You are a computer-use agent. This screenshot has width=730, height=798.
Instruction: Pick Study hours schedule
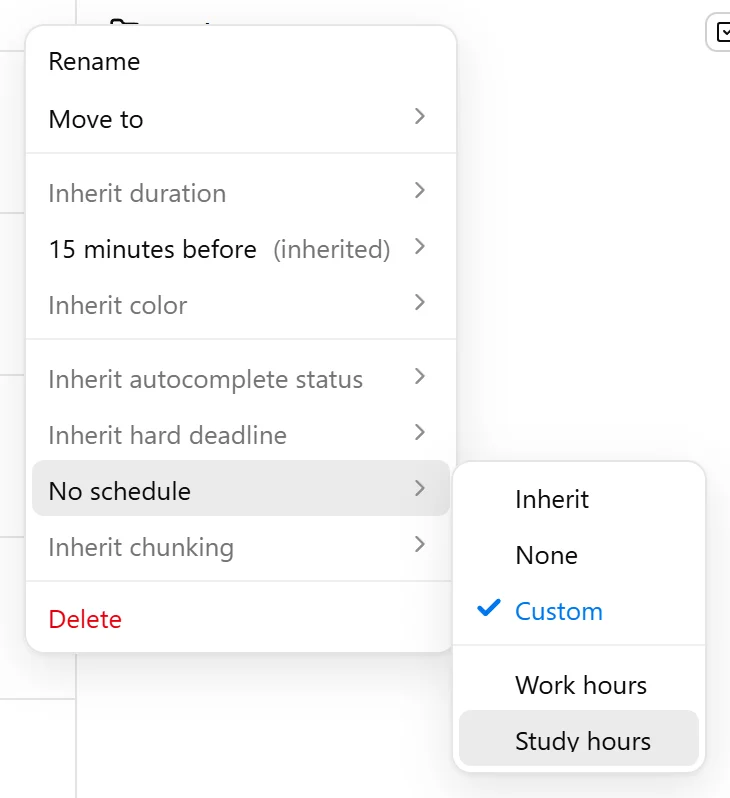(x=579, y=738)
